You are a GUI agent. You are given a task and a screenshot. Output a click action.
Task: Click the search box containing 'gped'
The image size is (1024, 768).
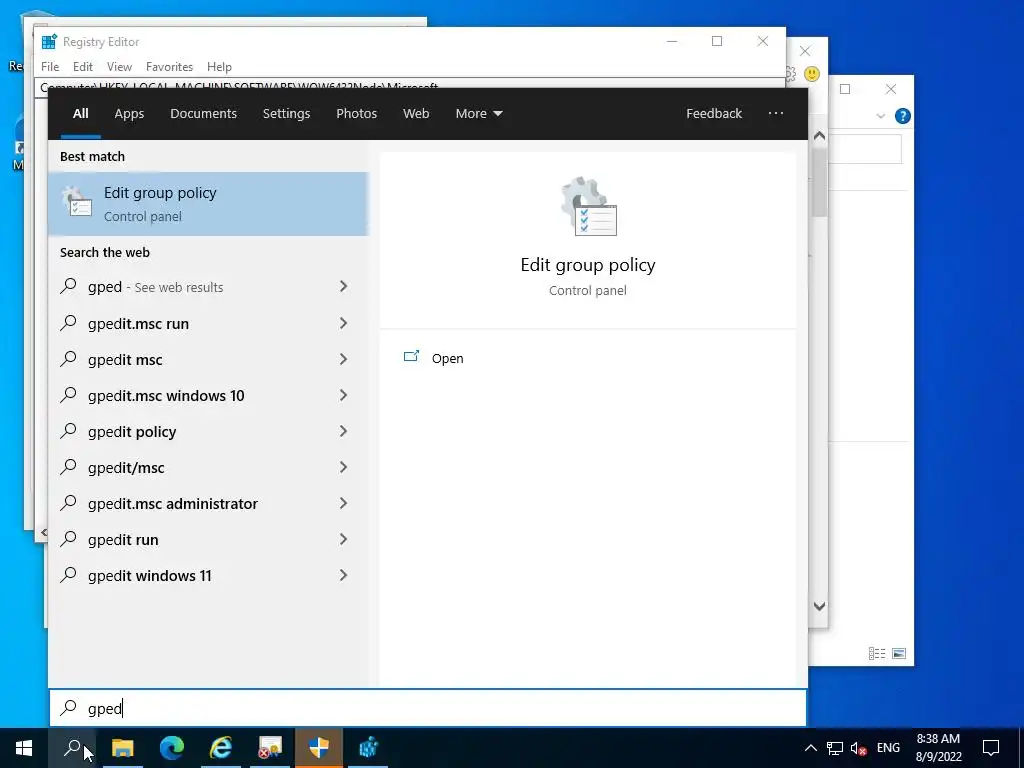point(428,708)
